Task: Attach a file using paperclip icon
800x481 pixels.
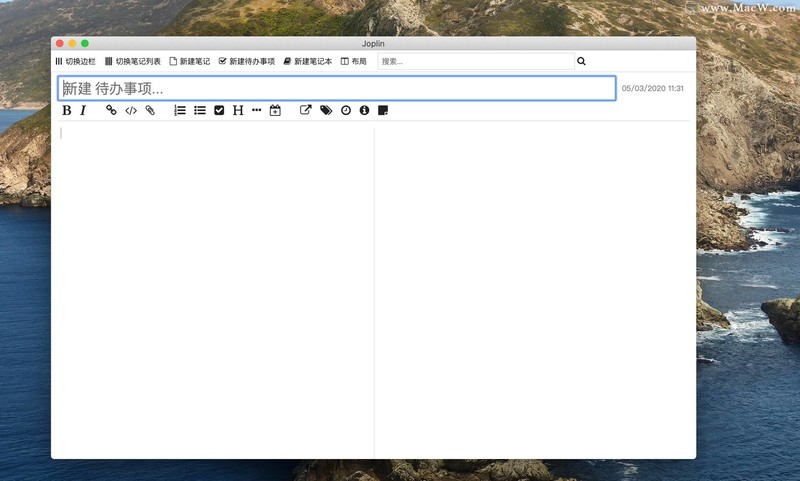Action: click(150, 110)
